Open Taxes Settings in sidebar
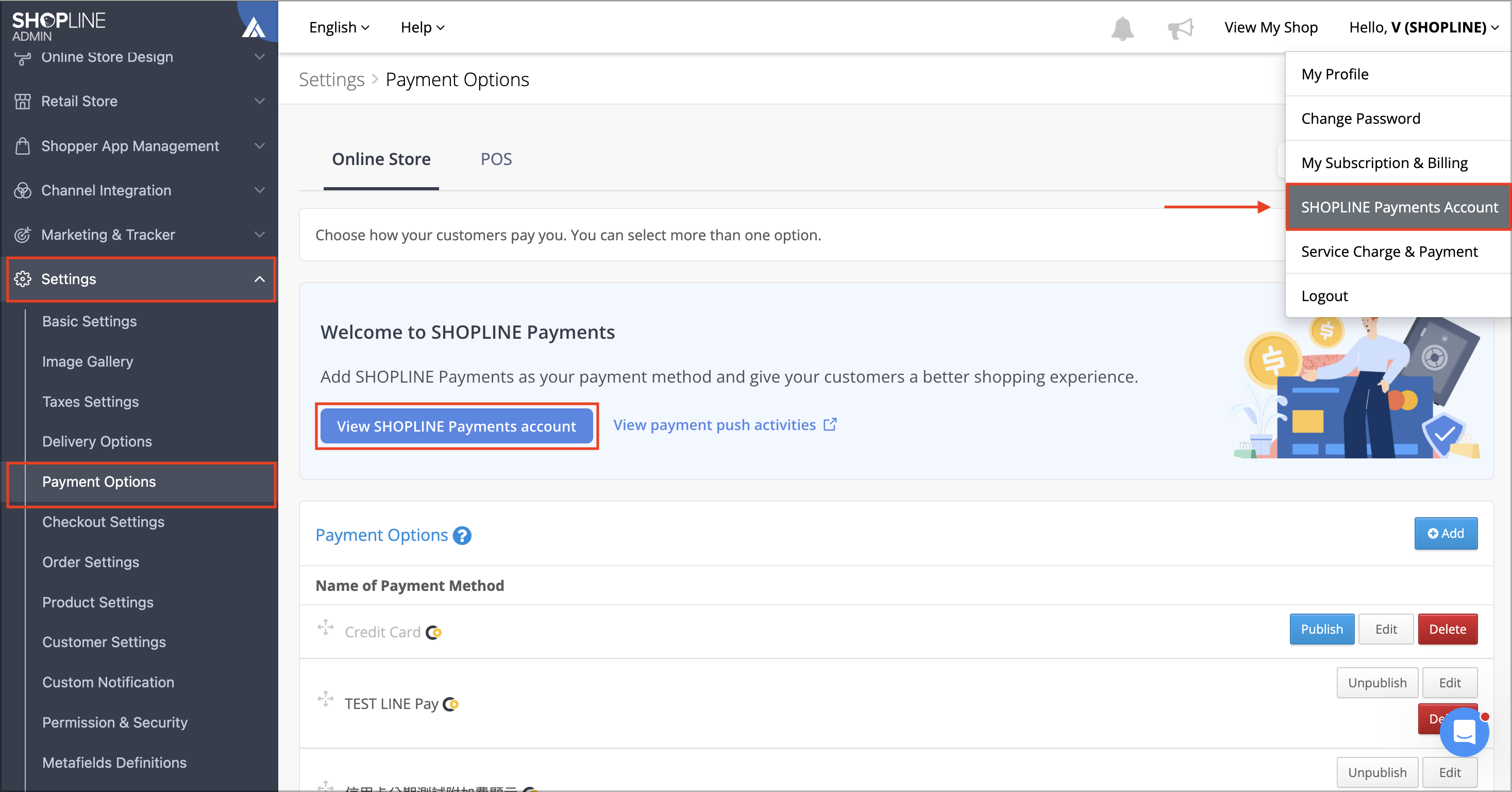This screenshot has height=792, width=1512. pyautogui.click(x=90, y=402)
